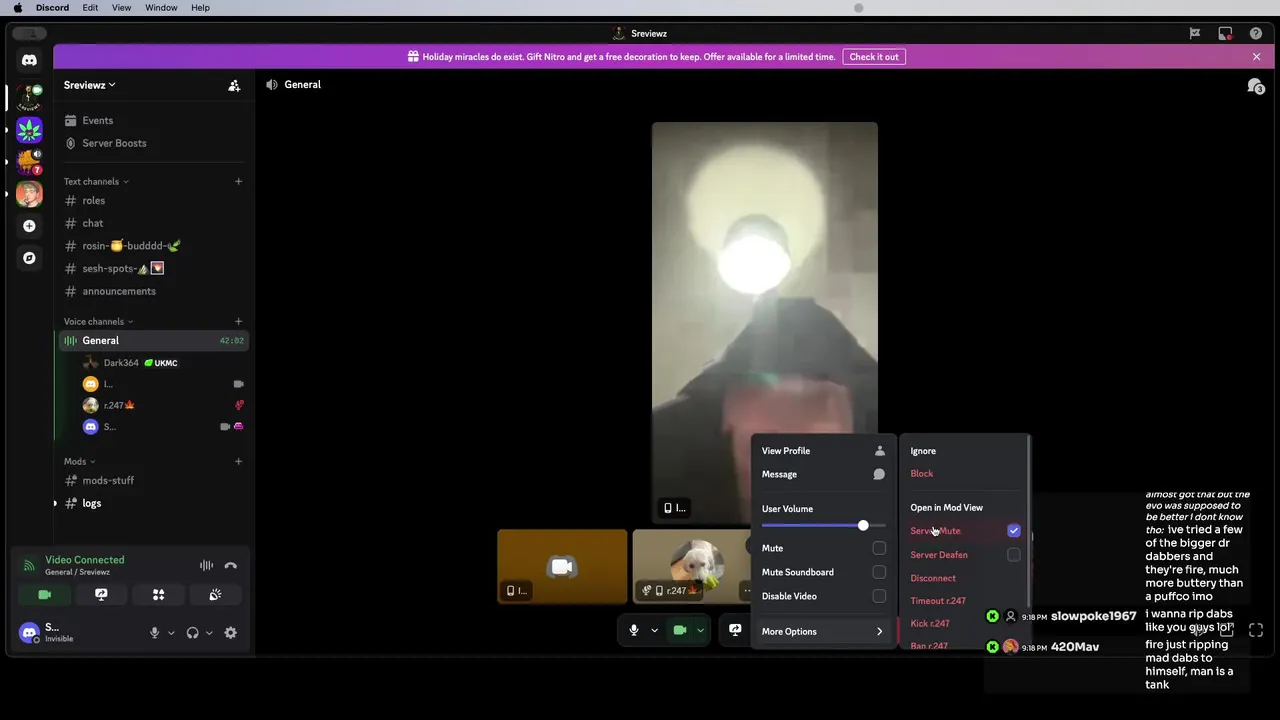Viewport: 1280px width, 720px height.
Task: Toggle microphone mute in the user panel
Action: [154, 633]
